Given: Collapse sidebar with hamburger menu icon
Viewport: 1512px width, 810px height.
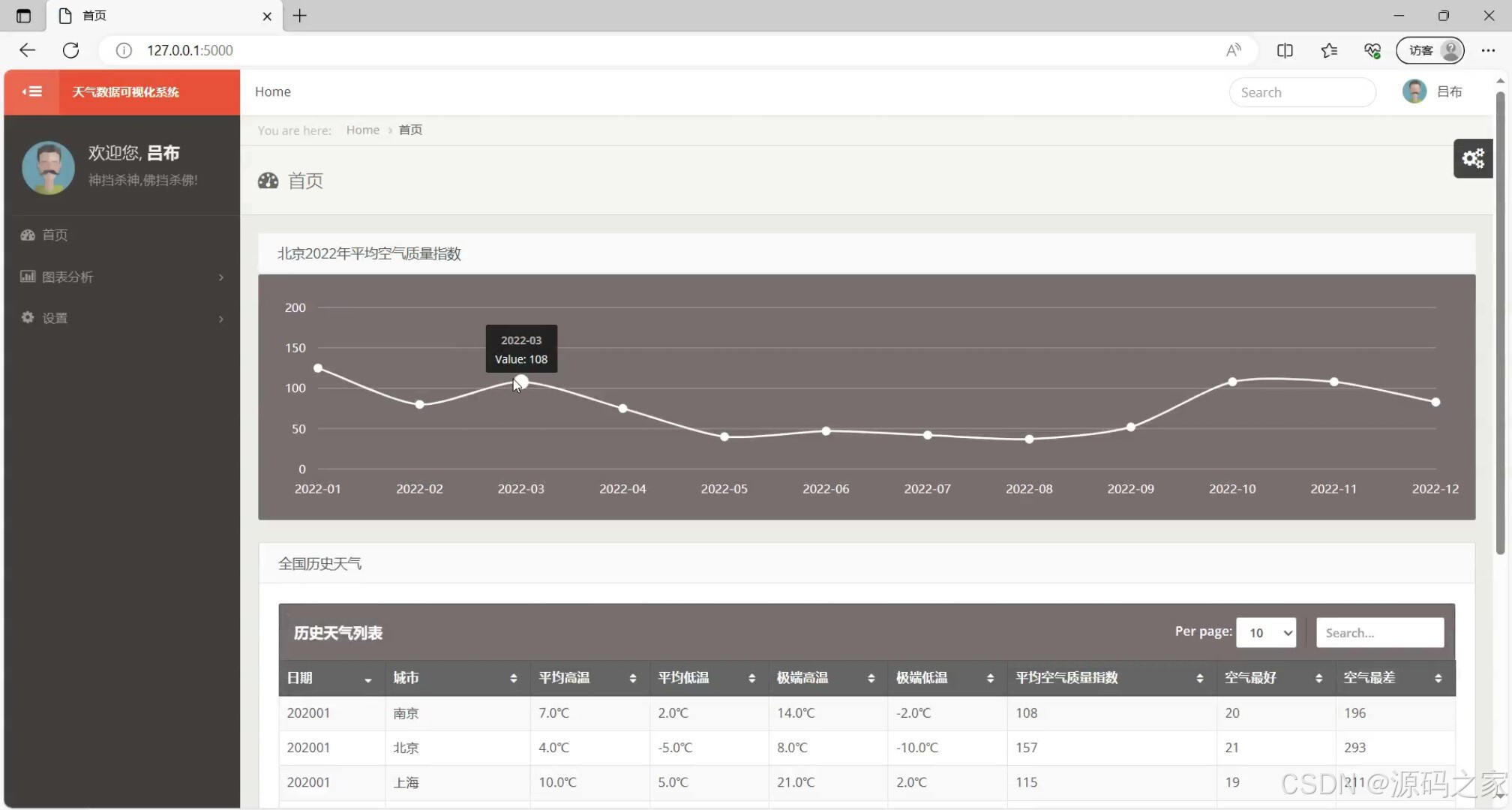Looking at the screenshot, I should coord(31,91).
